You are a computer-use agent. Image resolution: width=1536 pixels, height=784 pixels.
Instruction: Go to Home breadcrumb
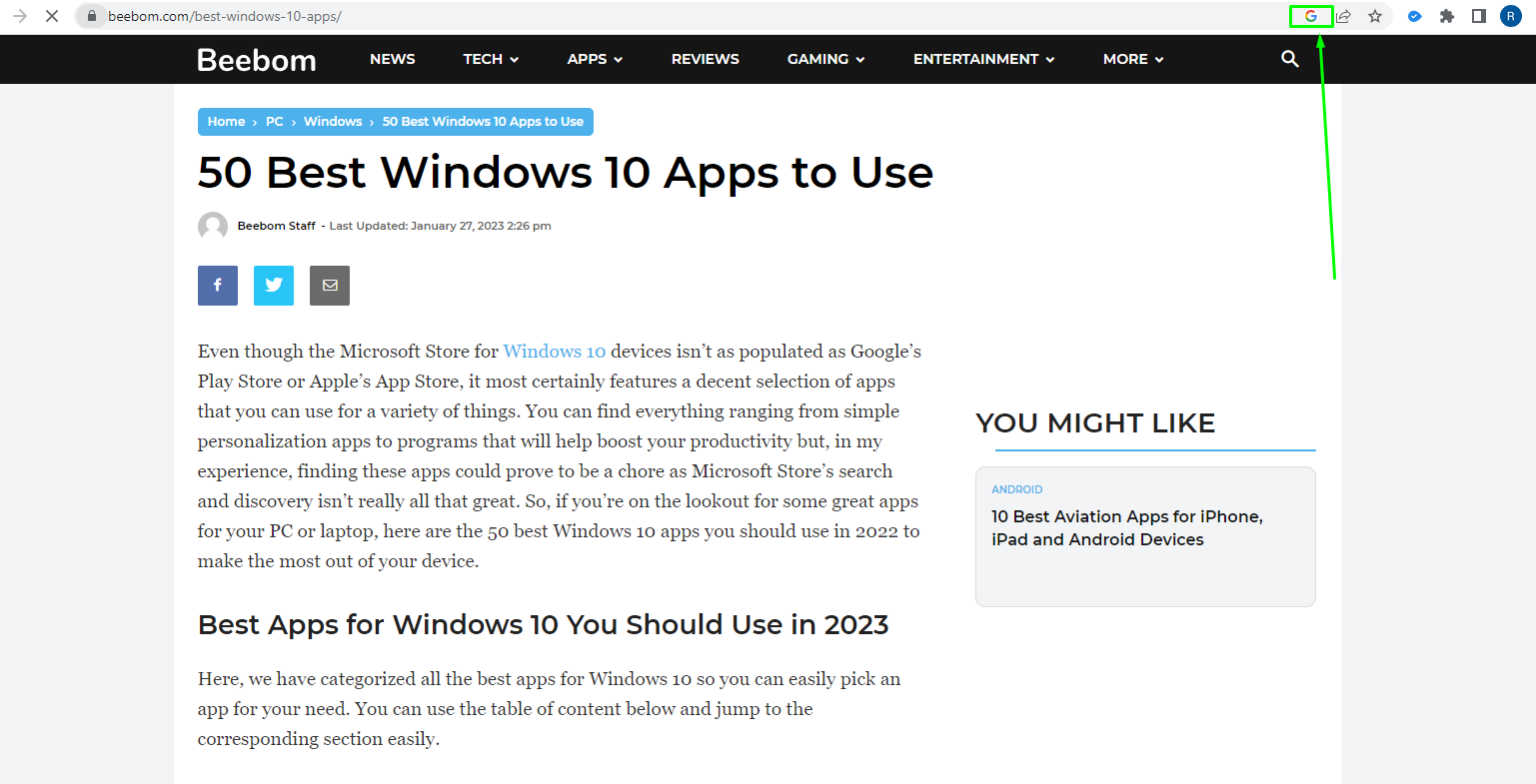(x=227, y=122)
